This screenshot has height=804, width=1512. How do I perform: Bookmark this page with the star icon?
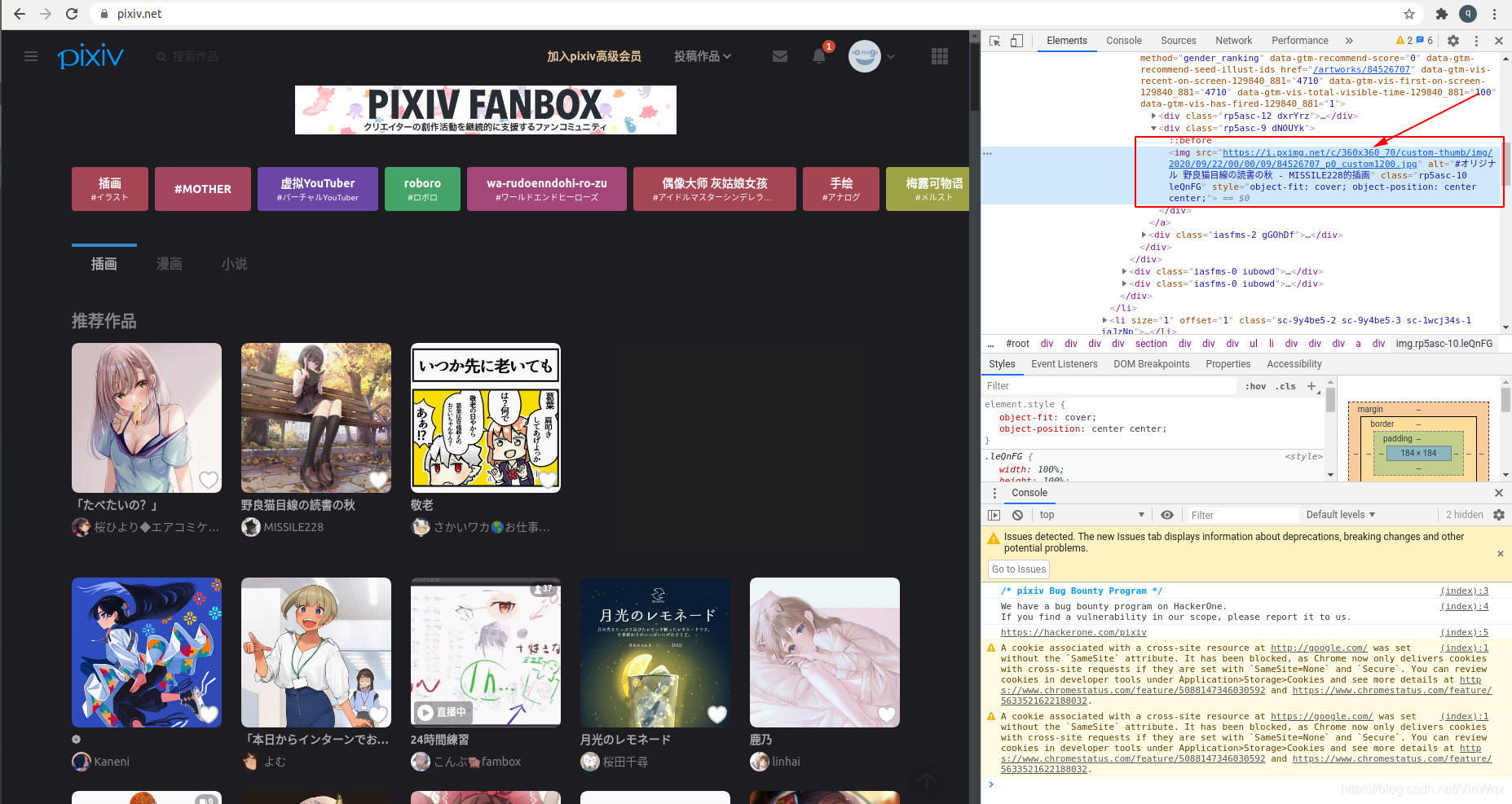point(1409,14)
